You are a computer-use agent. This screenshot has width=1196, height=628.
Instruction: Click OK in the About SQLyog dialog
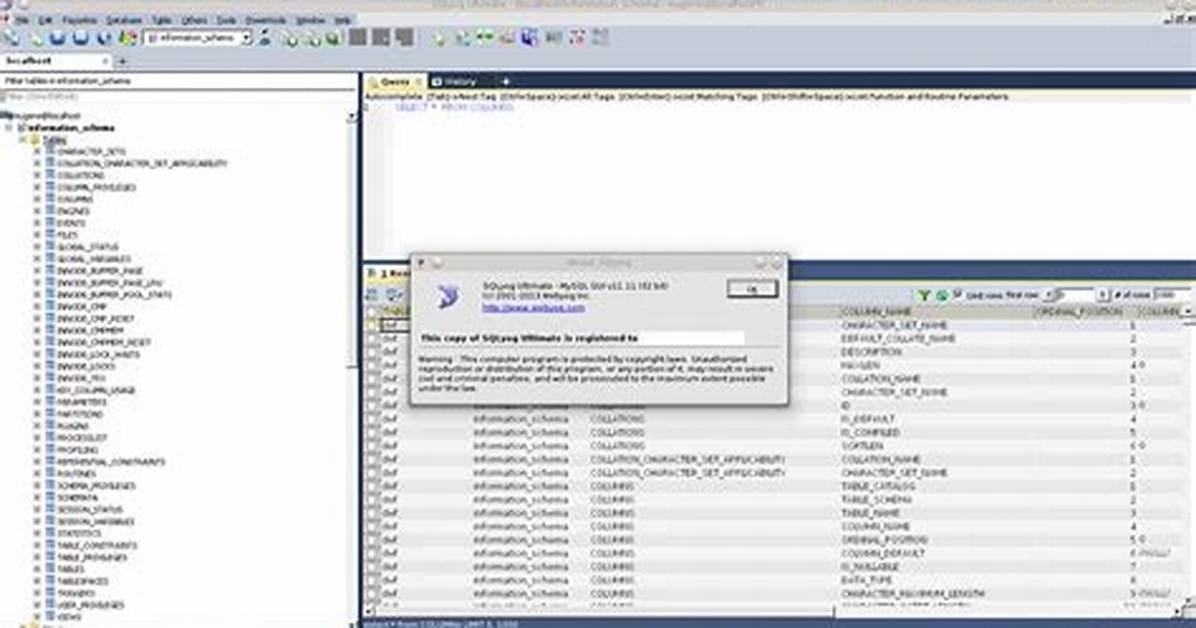pyautogui.click(x=752, y=288)
